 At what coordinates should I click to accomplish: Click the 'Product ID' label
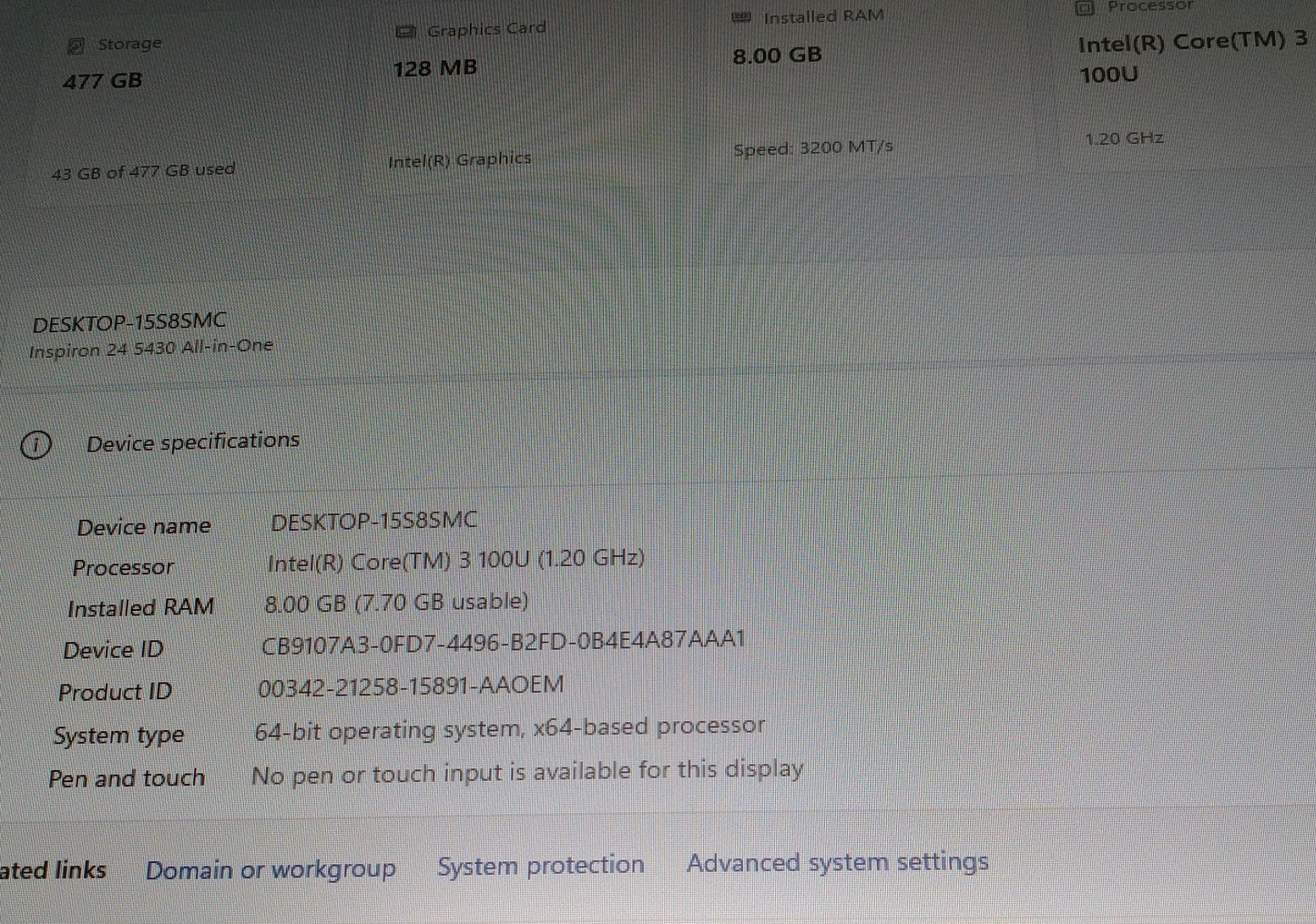[x=115, y=693]
